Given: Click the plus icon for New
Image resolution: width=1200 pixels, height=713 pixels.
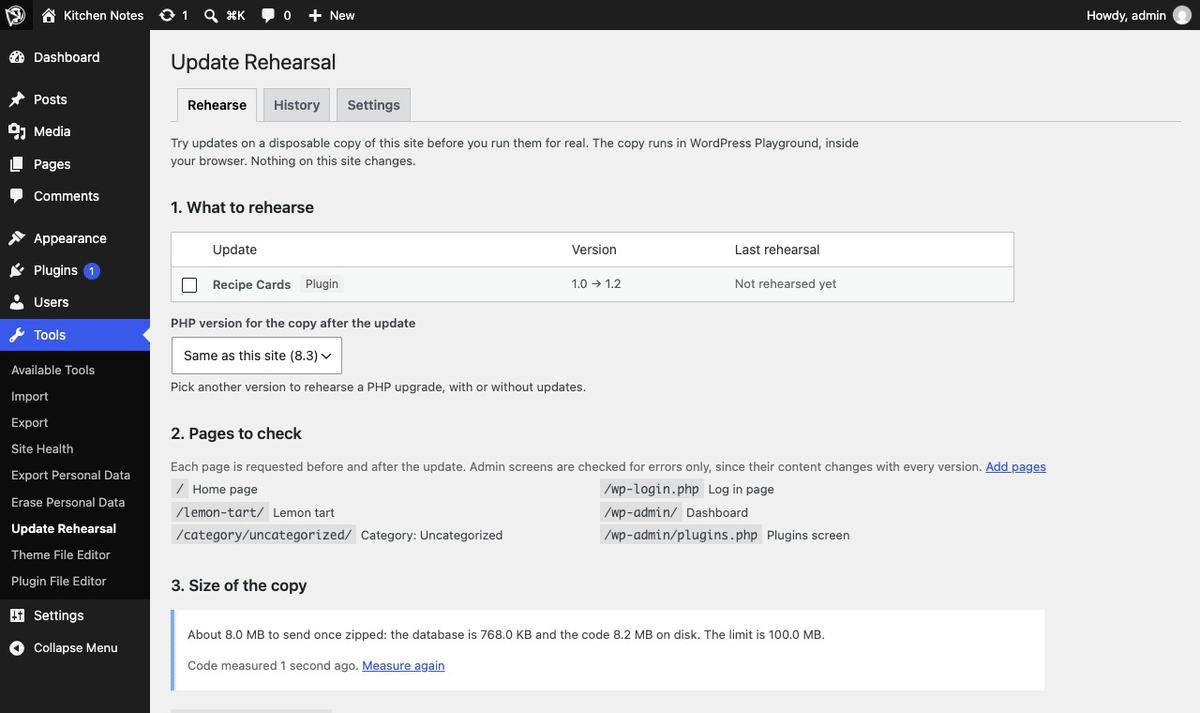Looking at the screenshot, I should (315, 16).
